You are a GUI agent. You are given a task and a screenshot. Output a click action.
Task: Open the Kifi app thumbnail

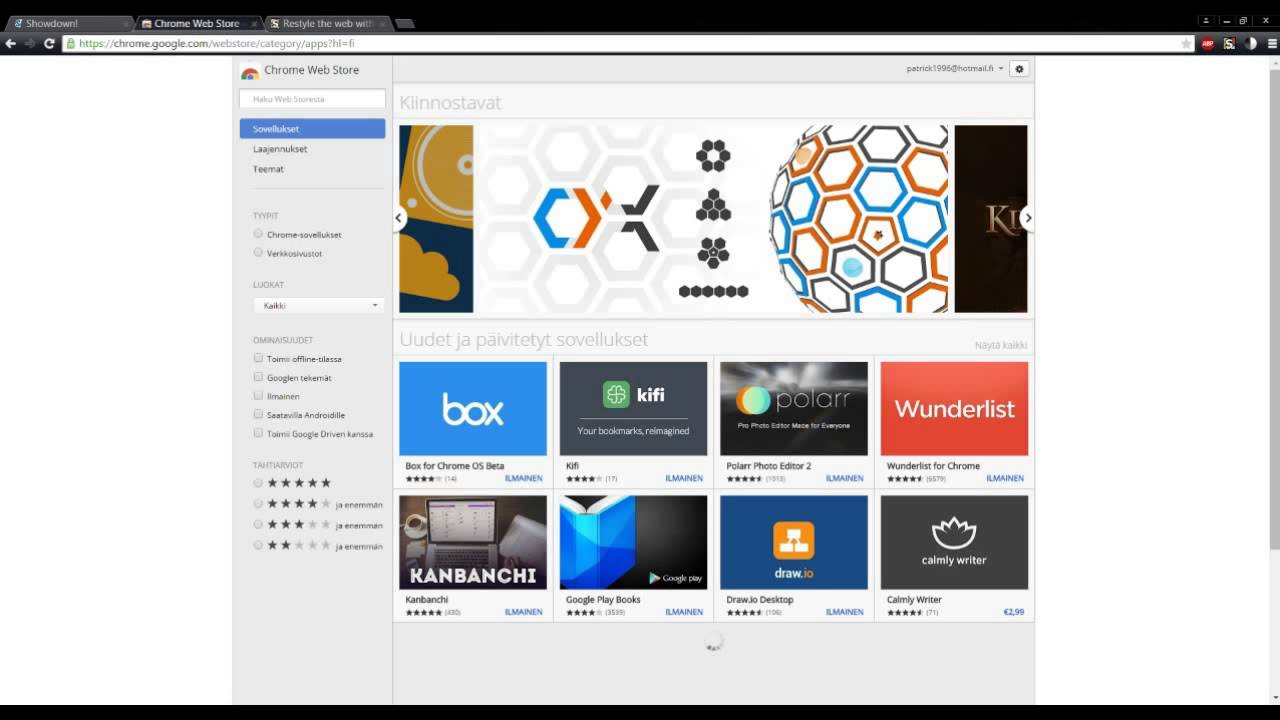(x=633, y=409)
